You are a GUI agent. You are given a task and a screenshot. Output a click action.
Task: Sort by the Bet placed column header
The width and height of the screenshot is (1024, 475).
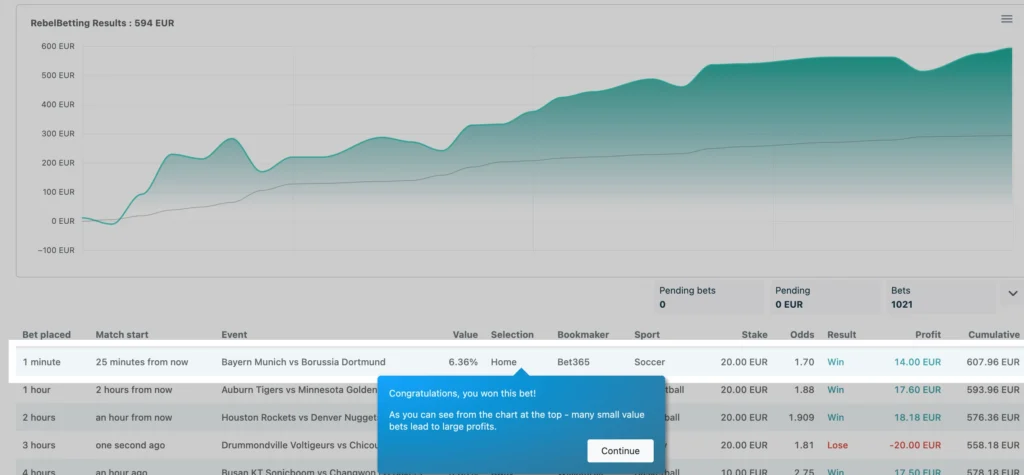coord(46,335)
